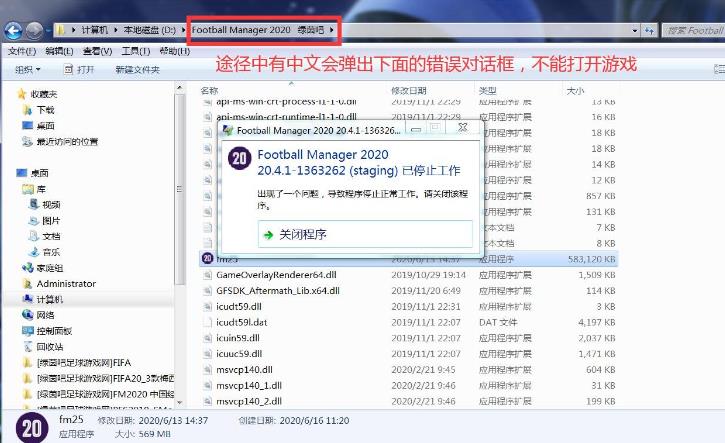Click the 本地磁盘 (D:) breadcrumb segment

(x=149, y=30)
